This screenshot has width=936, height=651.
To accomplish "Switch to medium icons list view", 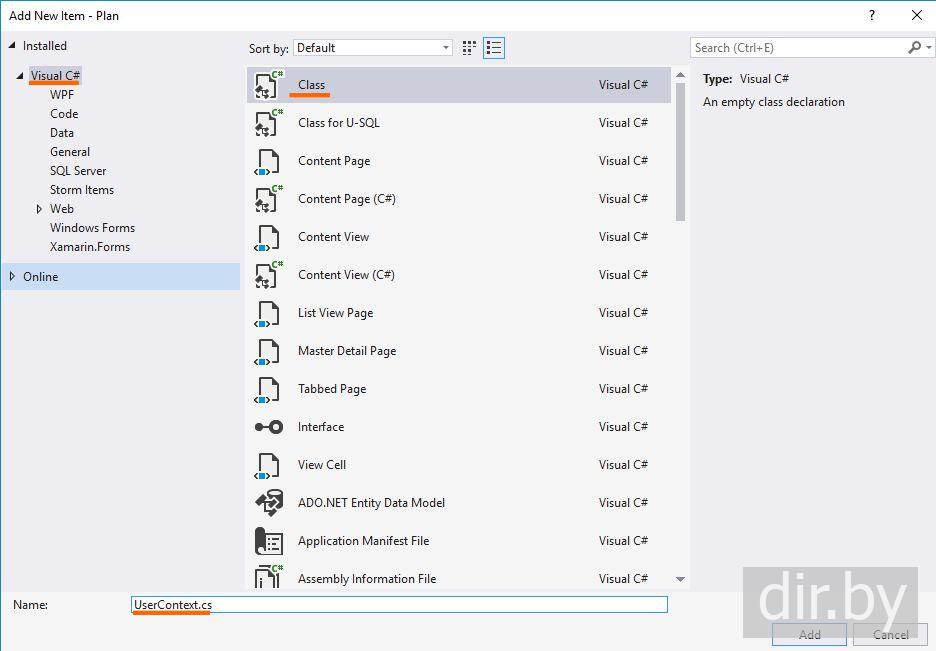I will [494, 48].
